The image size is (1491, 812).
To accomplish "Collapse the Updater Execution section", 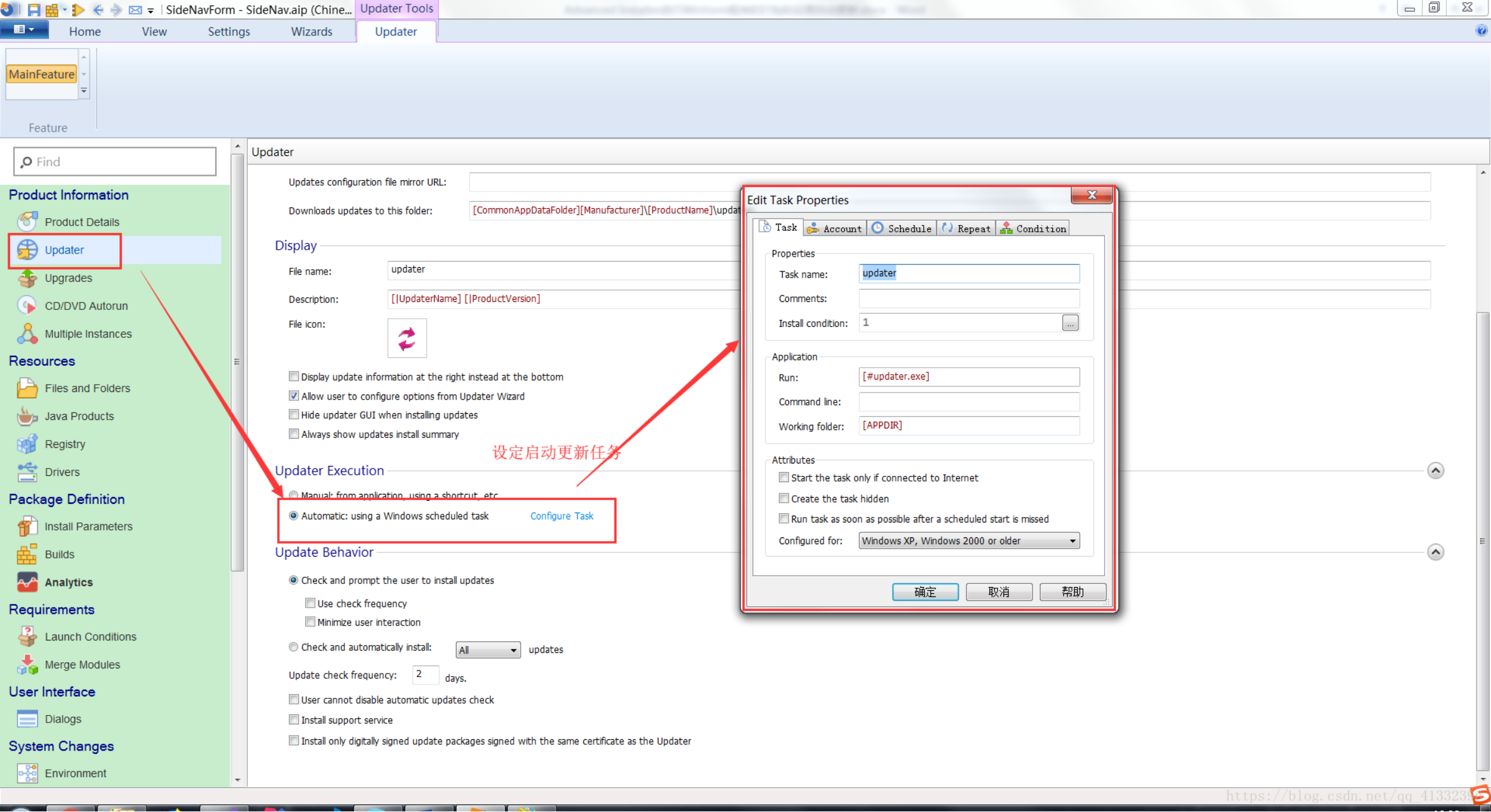I will [1435, 471].
